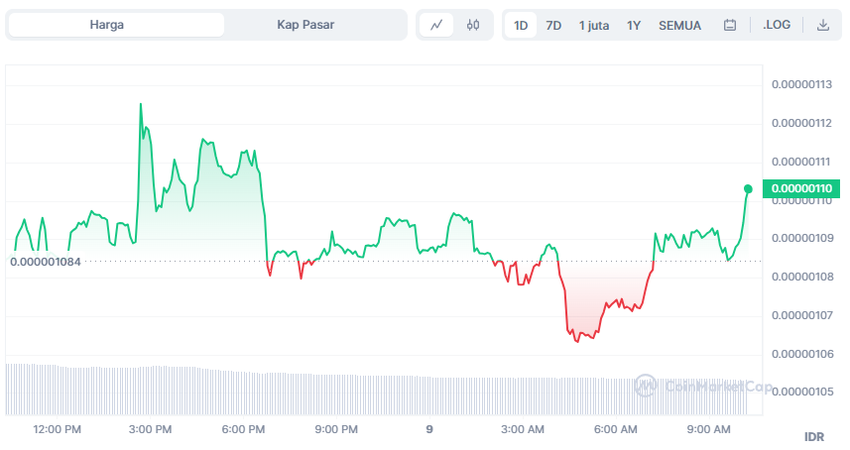Select the 7D time range
This screenshot has height=450, width=850.
tap(553, 25)
